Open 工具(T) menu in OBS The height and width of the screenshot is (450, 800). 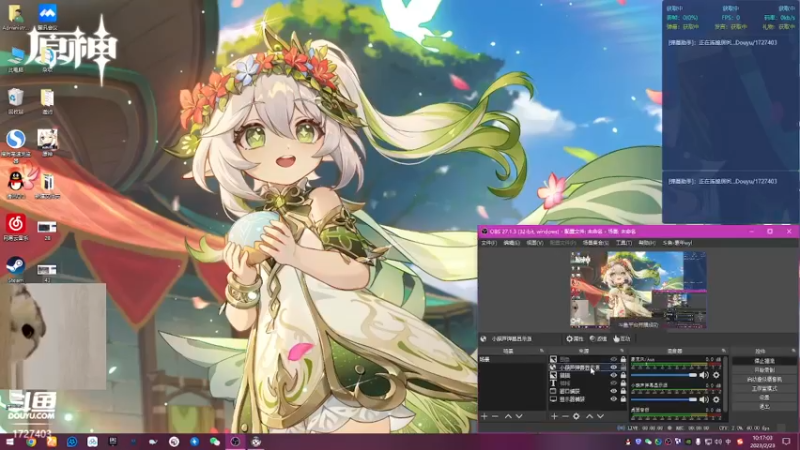tap(623, 243)
